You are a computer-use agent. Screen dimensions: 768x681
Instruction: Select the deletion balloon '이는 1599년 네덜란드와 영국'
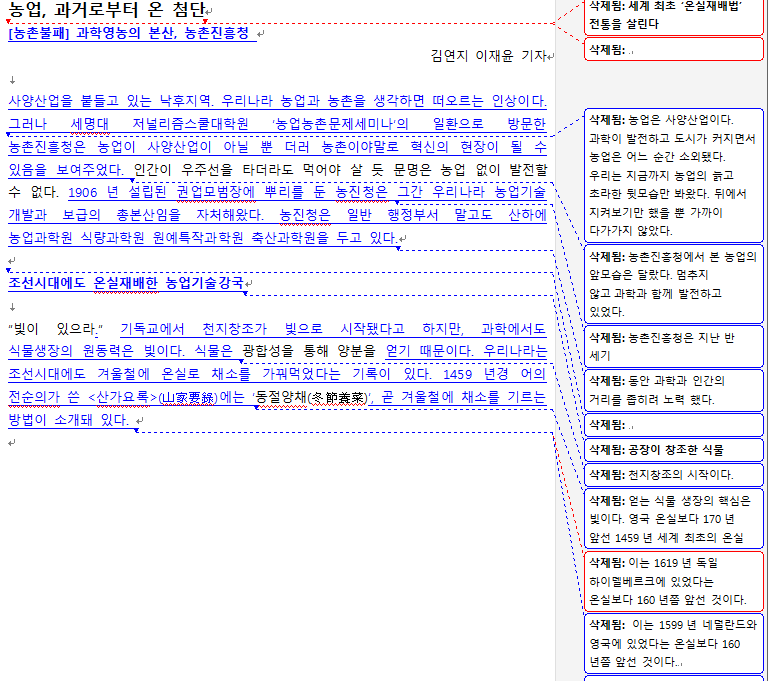pyautogui.click(x=673, y=643)
